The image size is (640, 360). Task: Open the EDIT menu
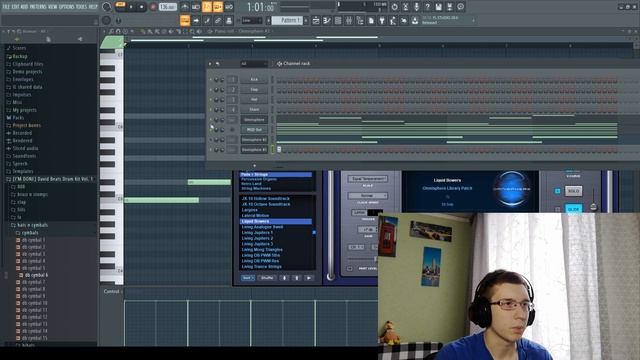pyautogui.click(x=16, y=7)
